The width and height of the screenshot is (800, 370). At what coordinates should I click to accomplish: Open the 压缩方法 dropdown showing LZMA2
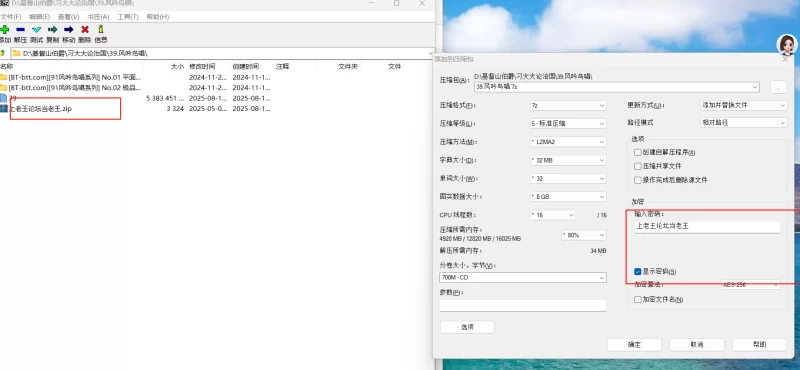pyautogui.click(x=568, y=142)
